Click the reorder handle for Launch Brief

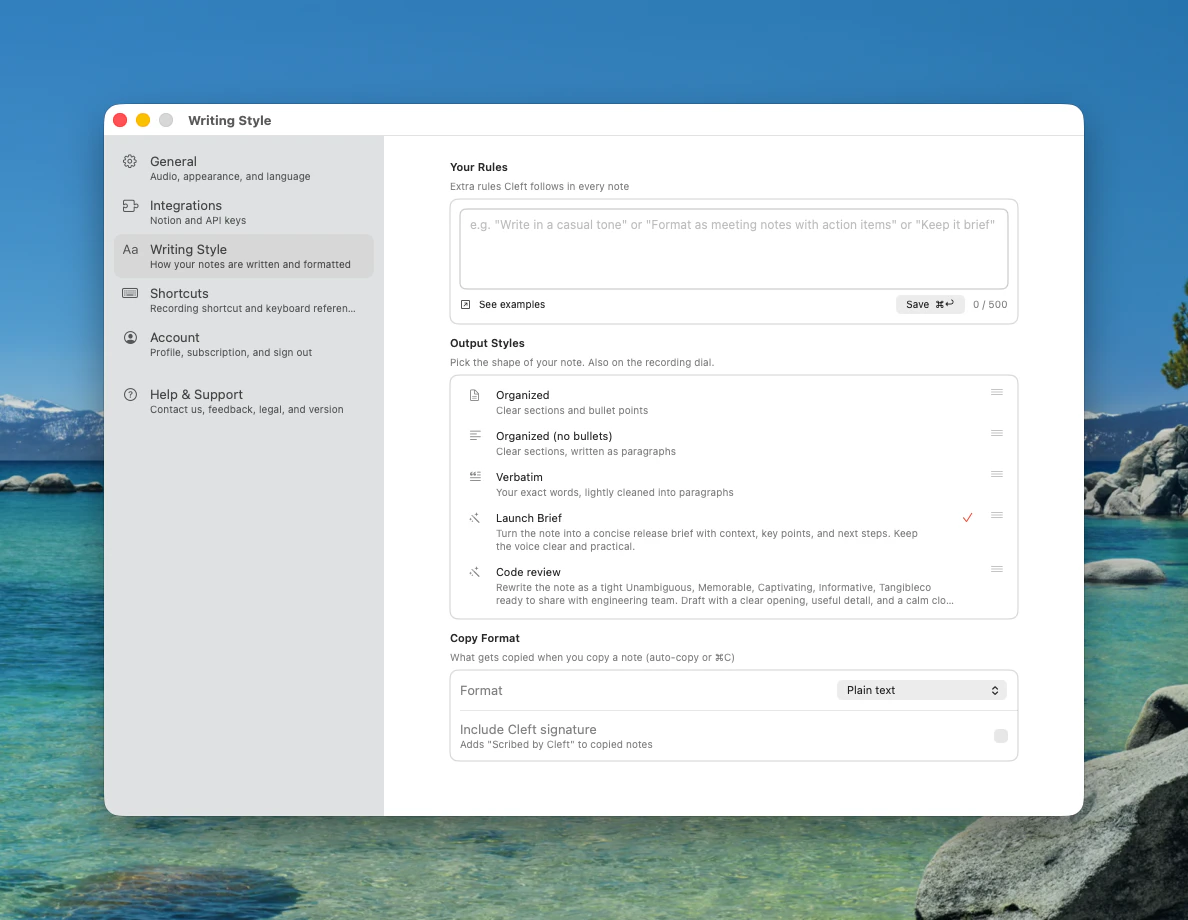(x=997, y=515)
